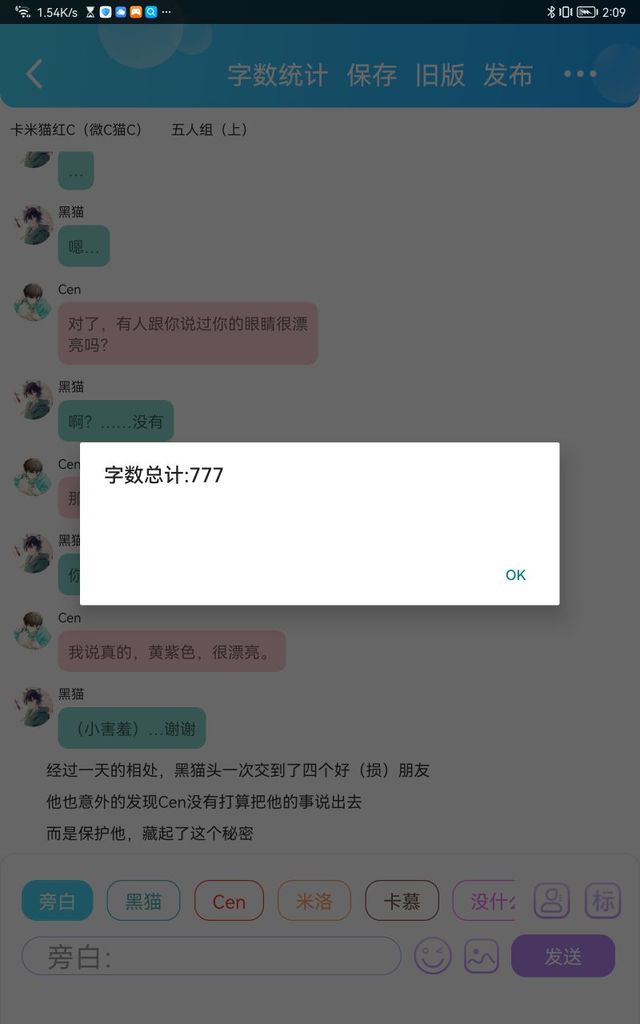Tap the Wi-Fi status icon

tap(22, 12)
